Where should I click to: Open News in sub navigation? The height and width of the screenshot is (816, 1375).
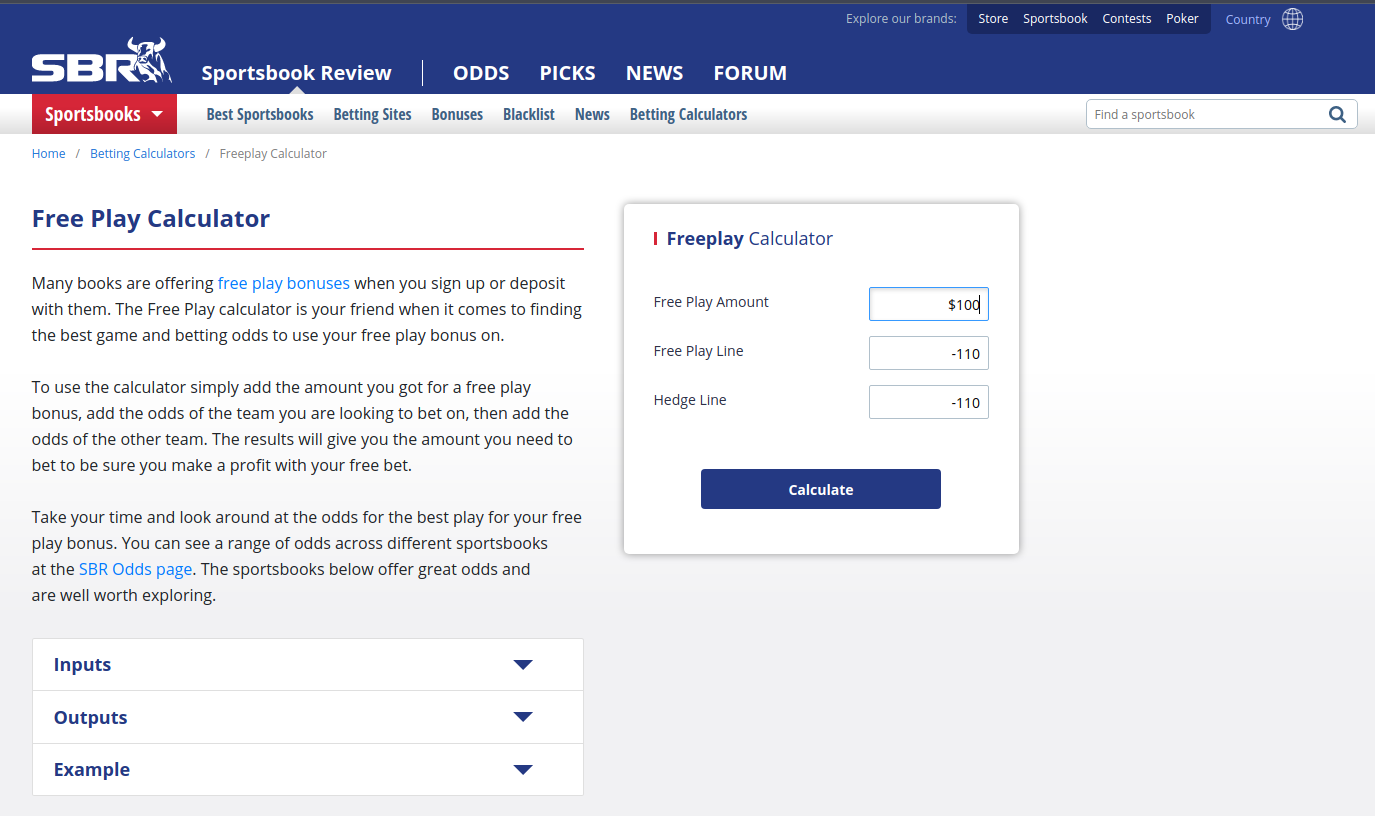click(592, 114)
